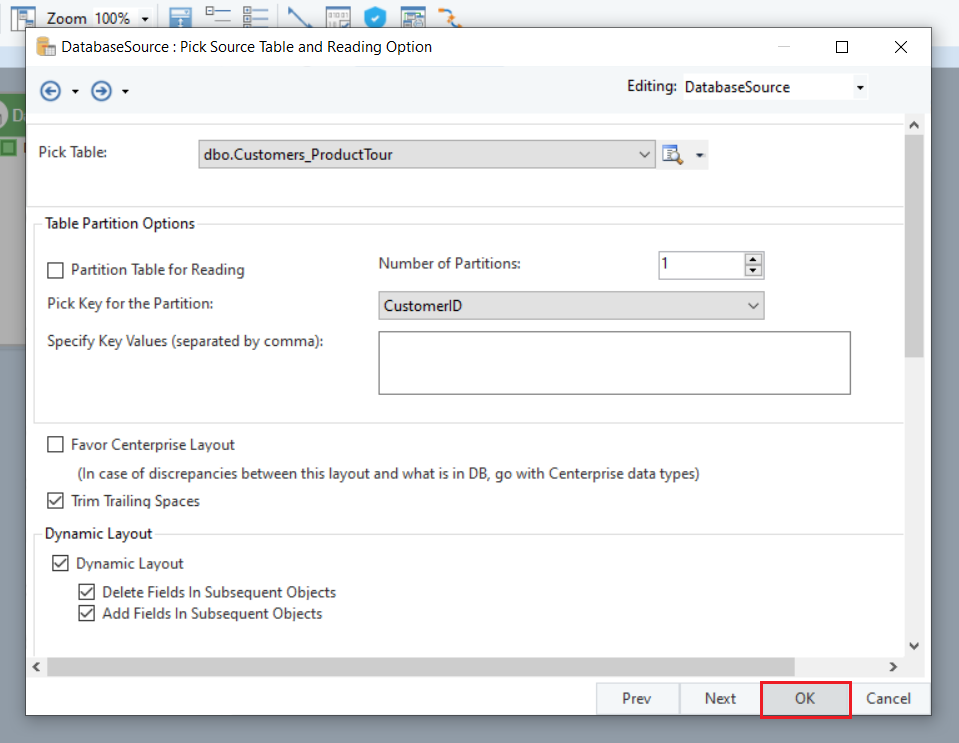Screen dimensions: 959x743
Task: Click the Specify Key Values text box
Action: click(x=615, y=363)
